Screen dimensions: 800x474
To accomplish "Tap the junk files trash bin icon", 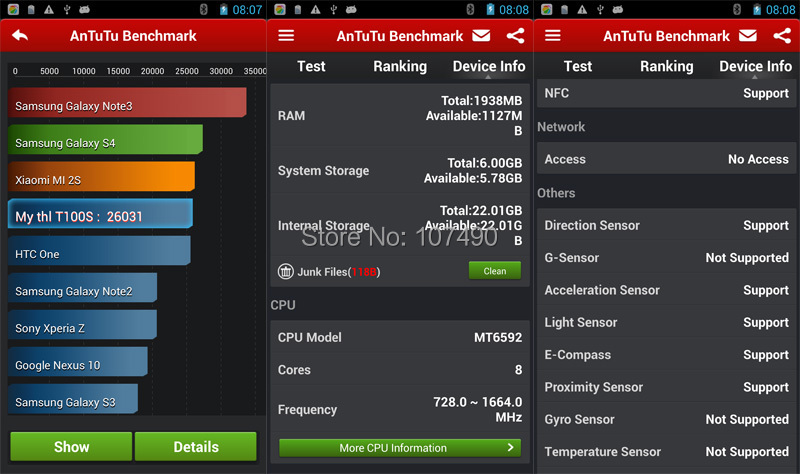I will point(286,271).
